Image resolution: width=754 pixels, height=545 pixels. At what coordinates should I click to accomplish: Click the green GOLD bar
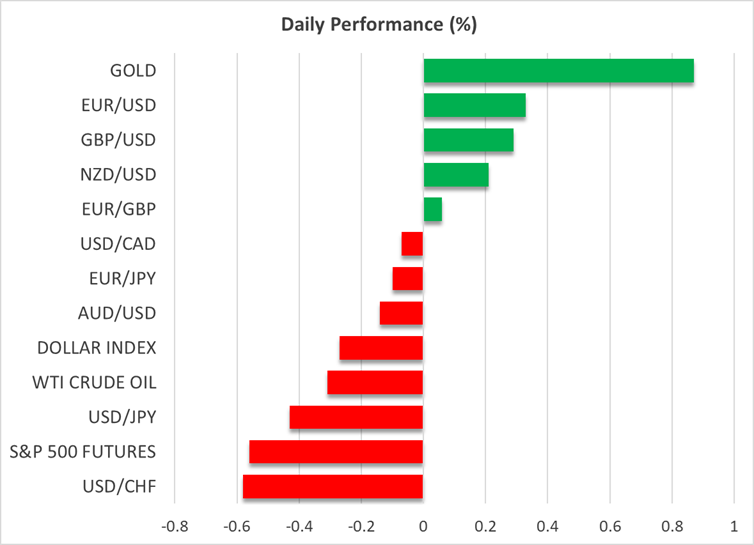click(x=558, y=71)
